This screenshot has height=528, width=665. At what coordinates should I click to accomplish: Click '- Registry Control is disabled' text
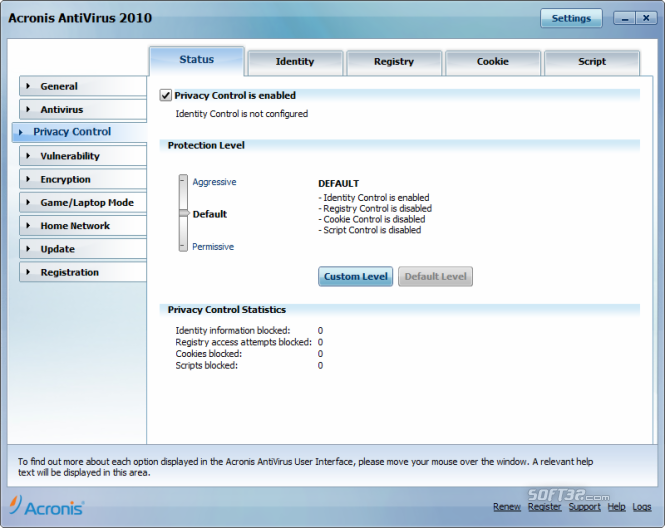375,209
